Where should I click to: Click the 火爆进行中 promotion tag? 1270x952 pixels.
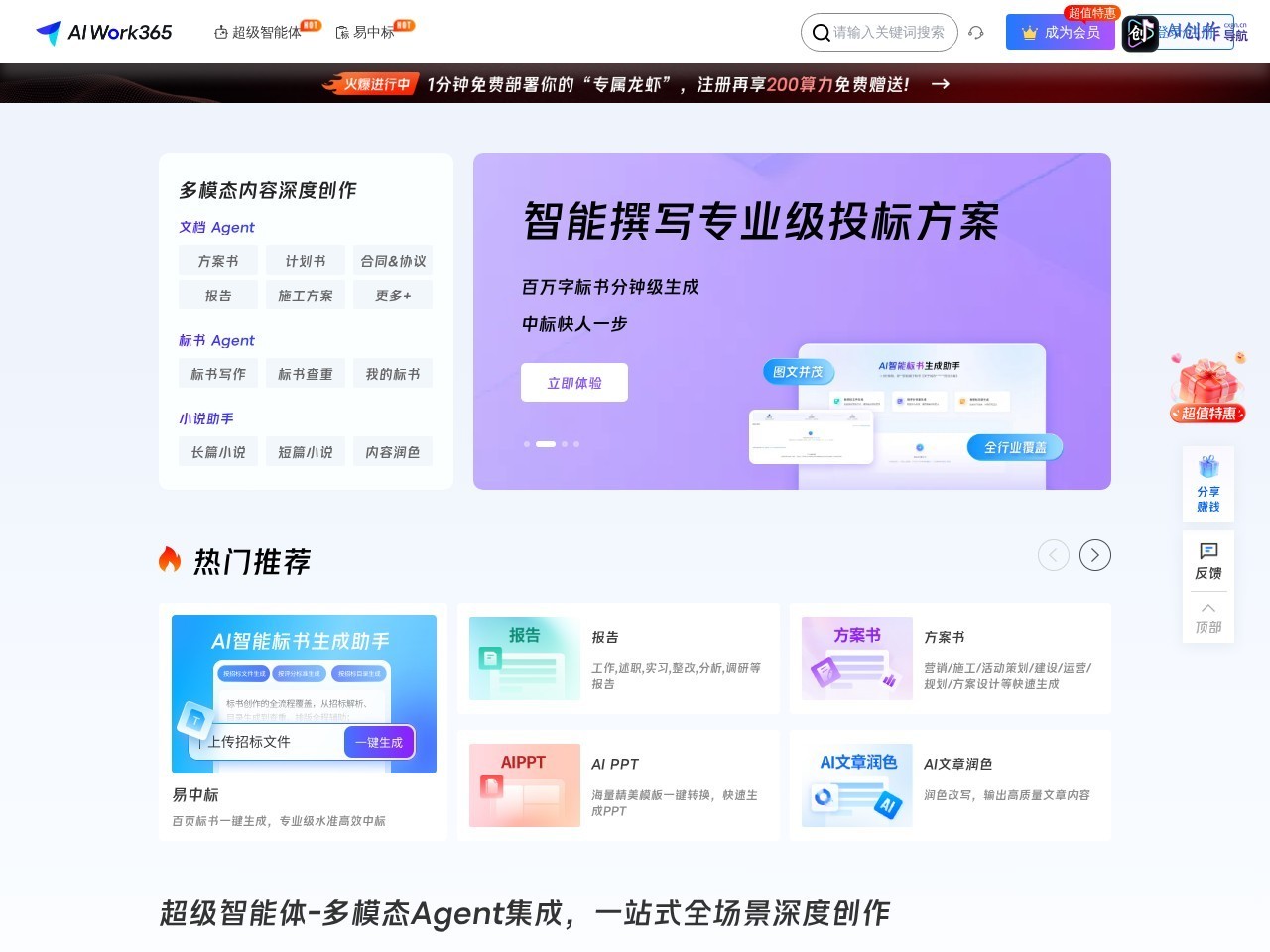click(371, 84)
